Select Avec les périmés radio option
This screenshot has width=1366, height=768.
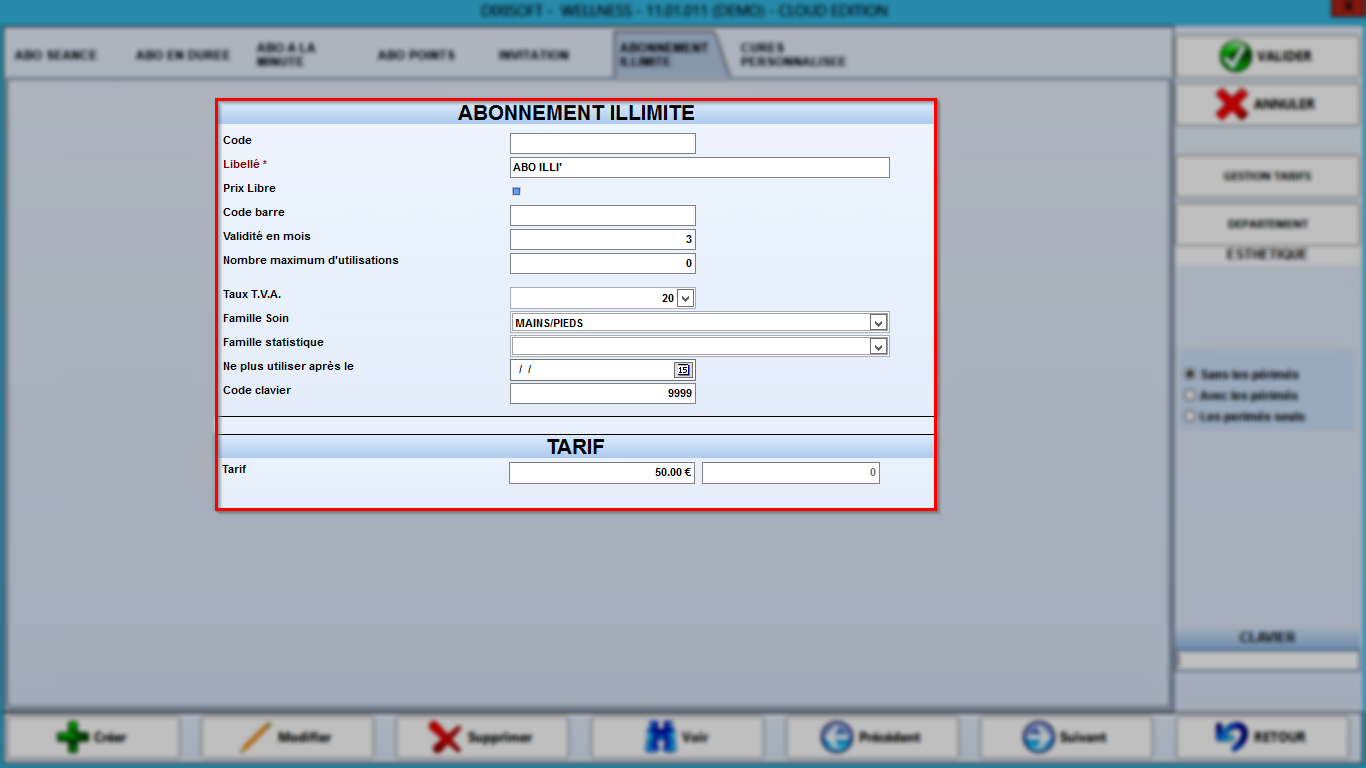1190,395
